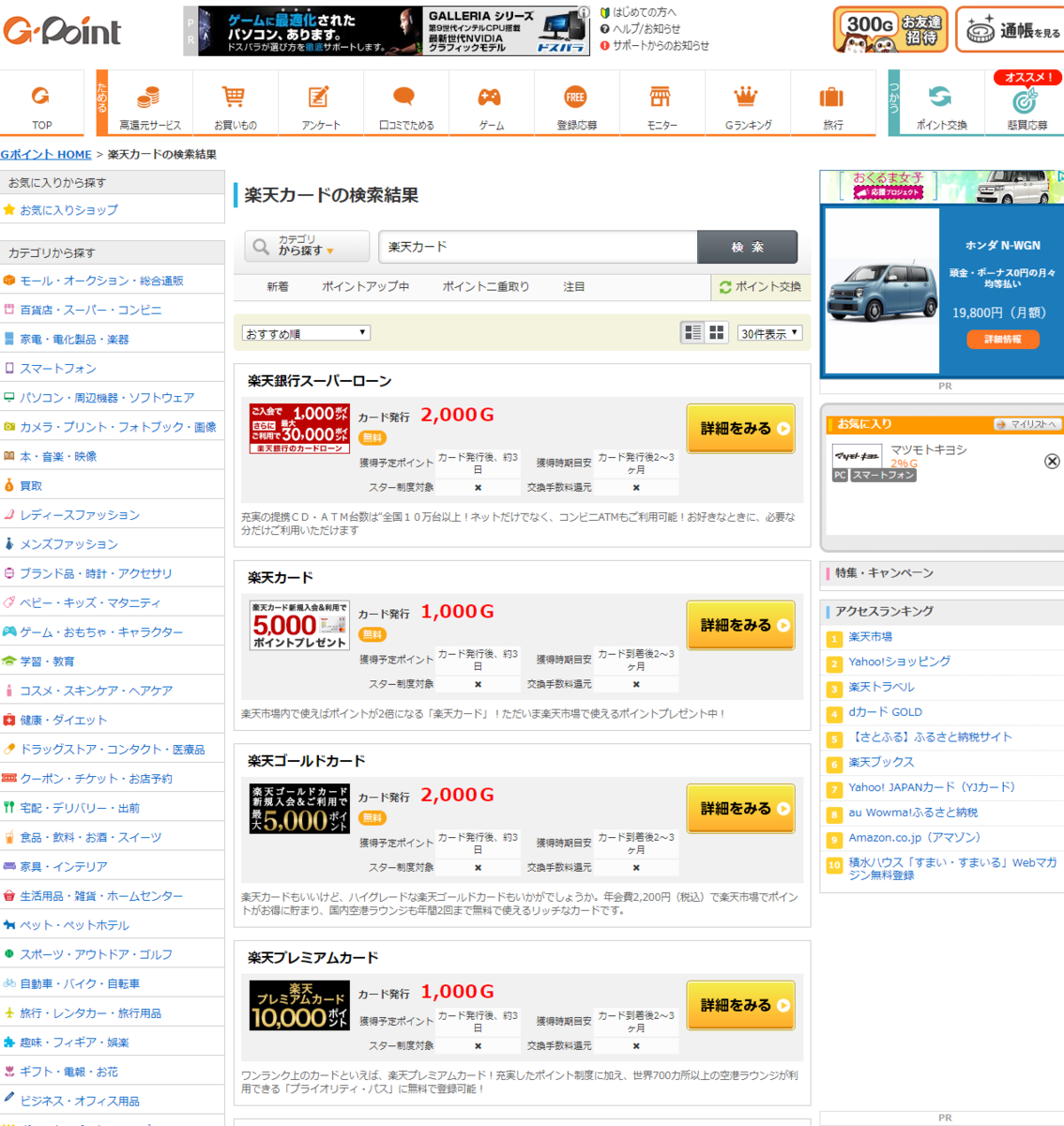View details for 楽天プレミアムカード
The height and width of the screenshot is (1126, 1064).
point(741,1006)
